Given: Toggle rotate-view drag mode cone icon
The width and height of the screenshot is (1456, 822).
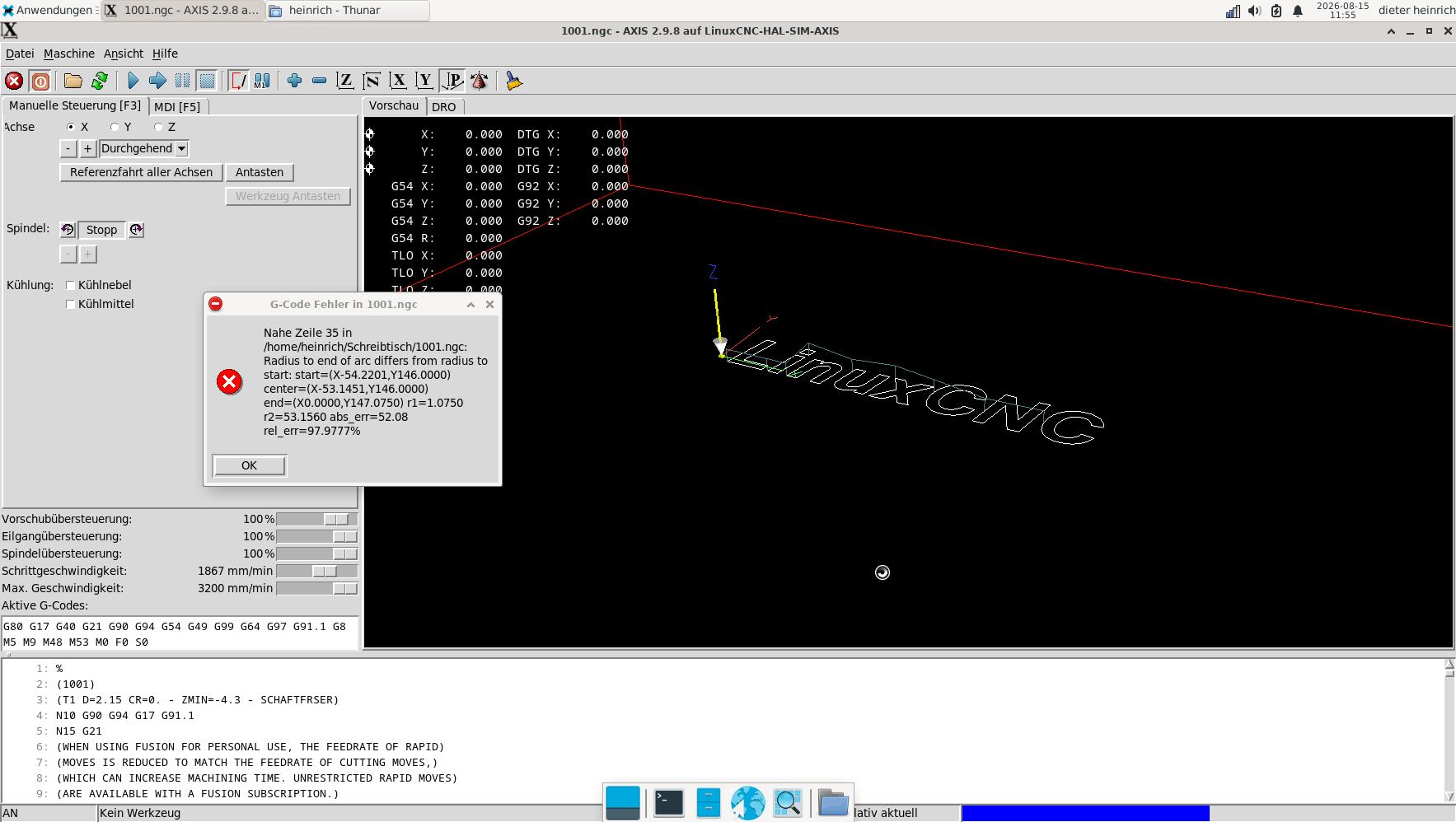Looking at the screenshot, I should [x=479, y=81].
